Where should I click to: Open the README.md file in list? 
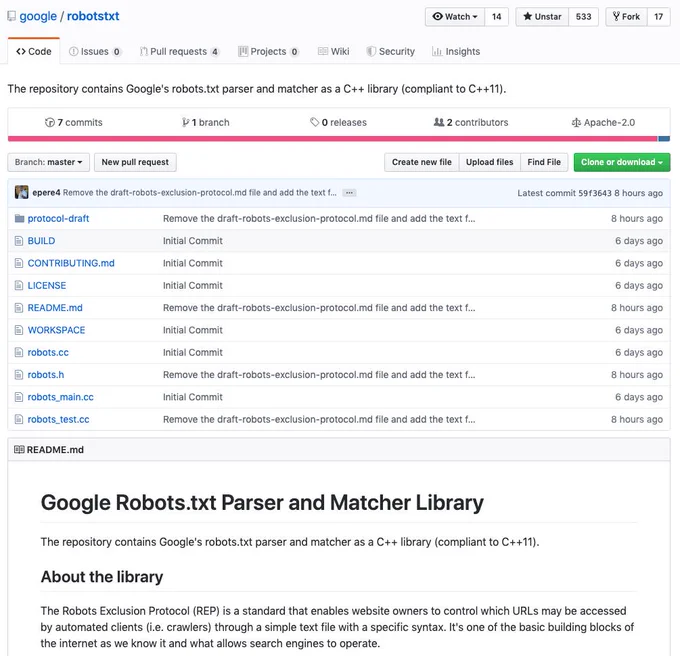[55, 308]
